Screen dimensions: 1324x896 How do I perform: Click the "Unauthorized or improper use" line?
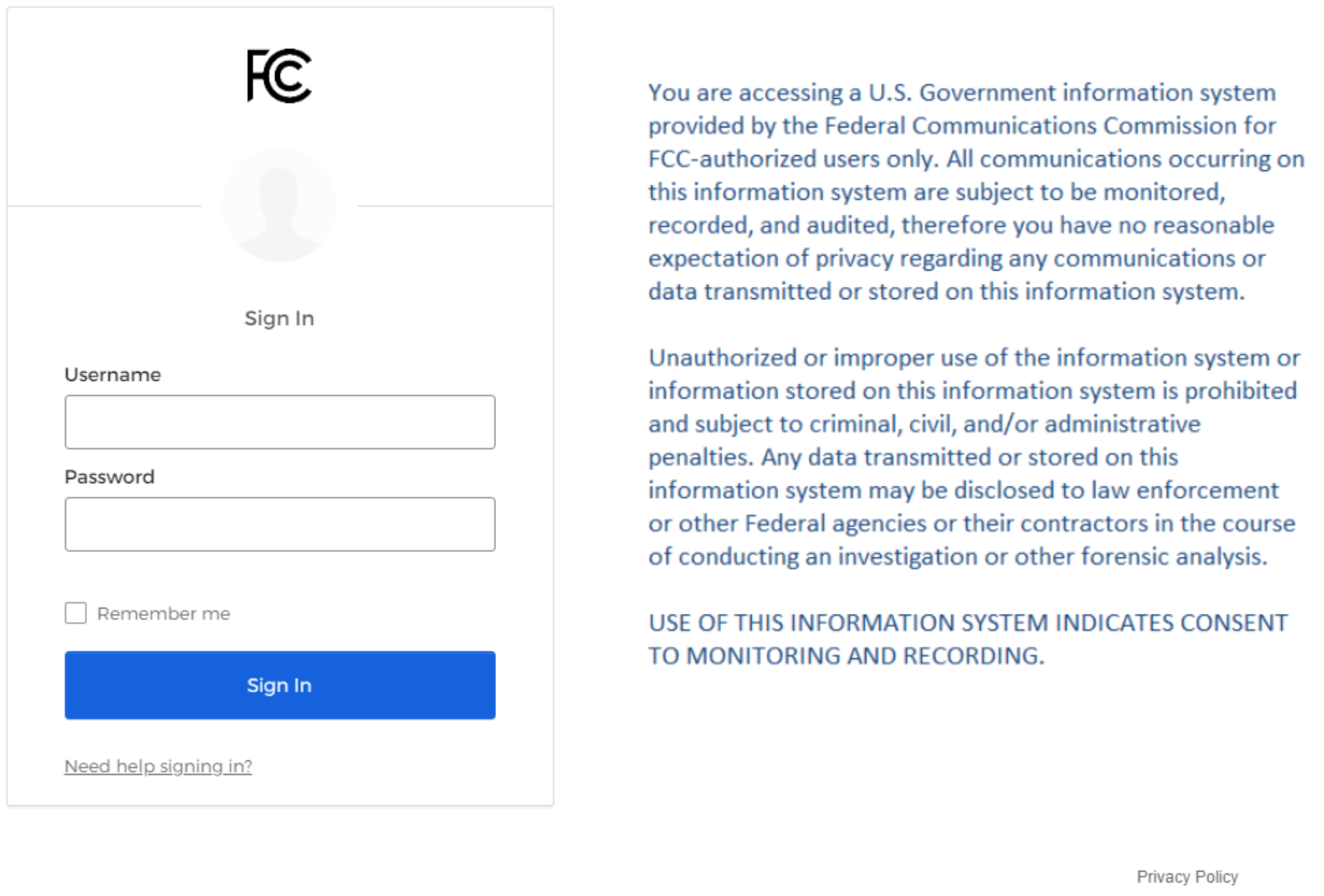(x=973, y=357)
